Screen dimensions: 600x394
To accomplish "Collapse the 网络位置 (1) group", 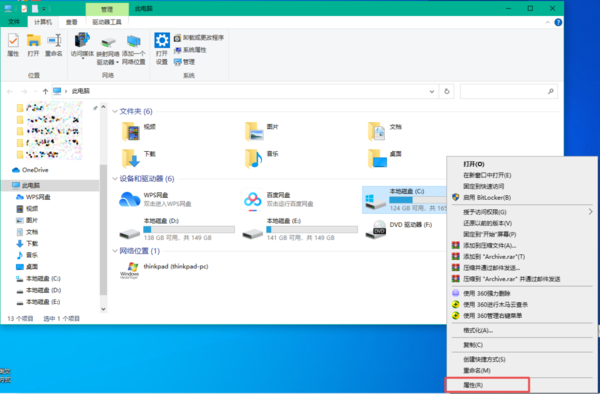I will tap(115, 251).
